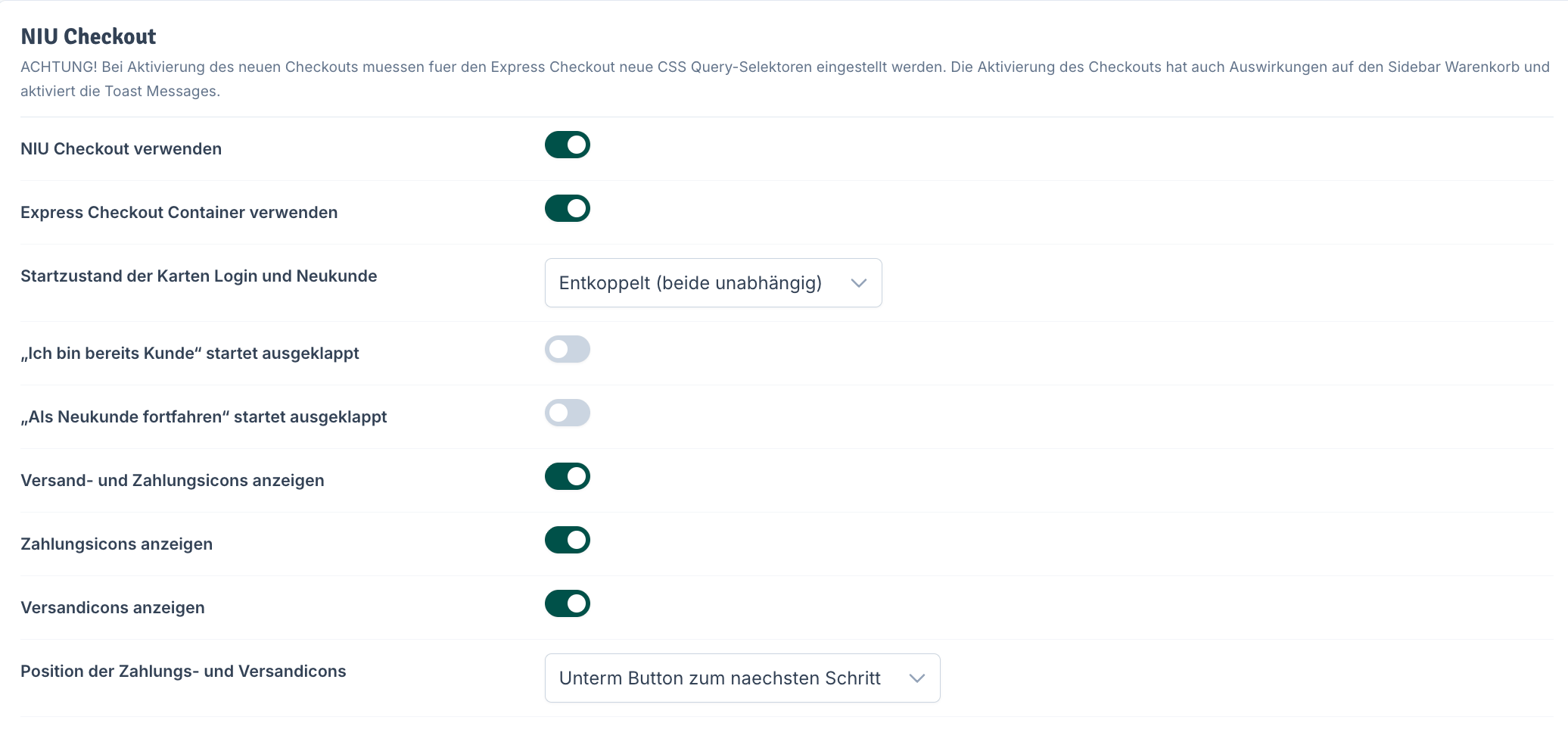
Task: Disable the NIU Checkout verwenden toggle
Action: click(568, 145)
